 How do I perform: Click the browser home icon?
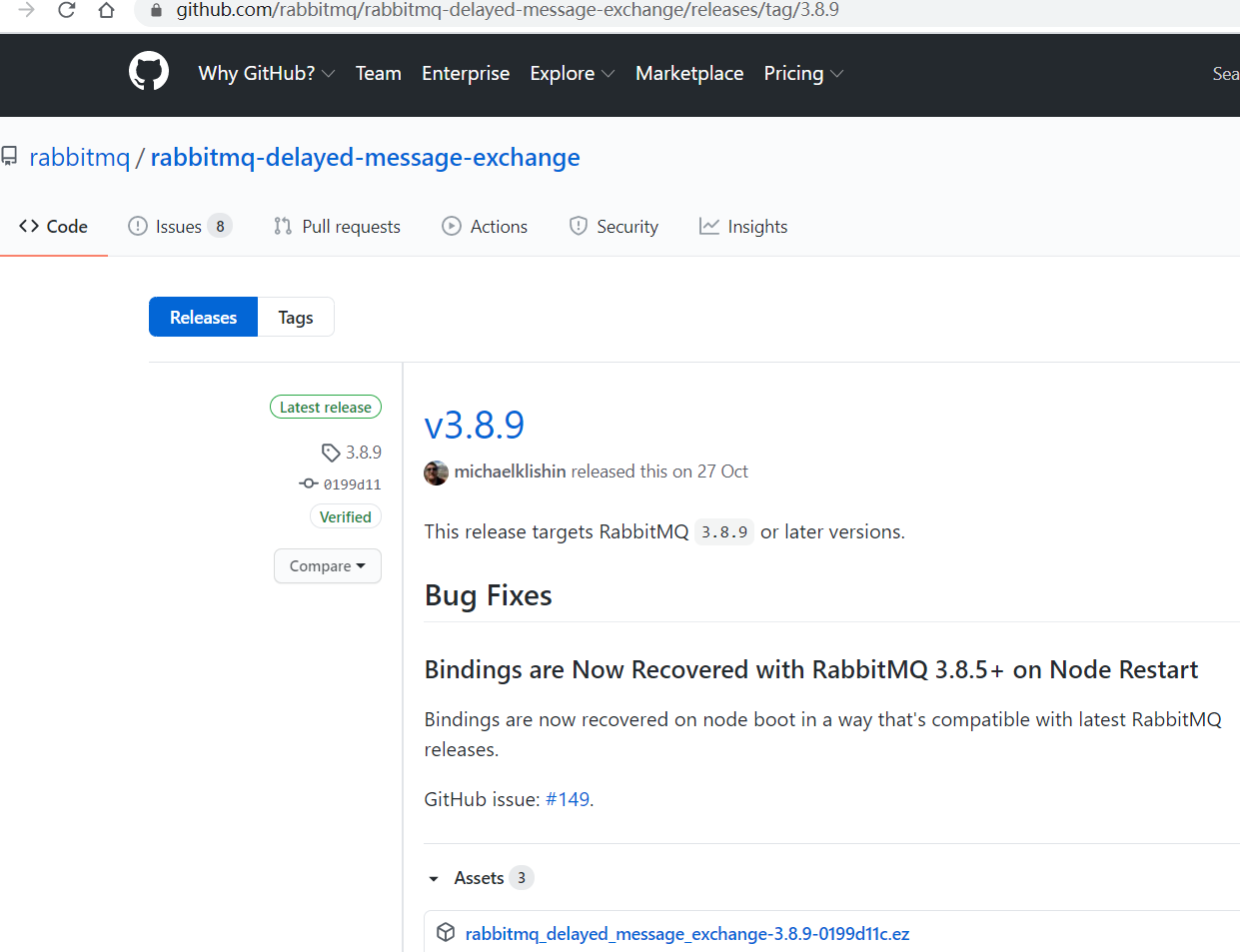(106, 10)
